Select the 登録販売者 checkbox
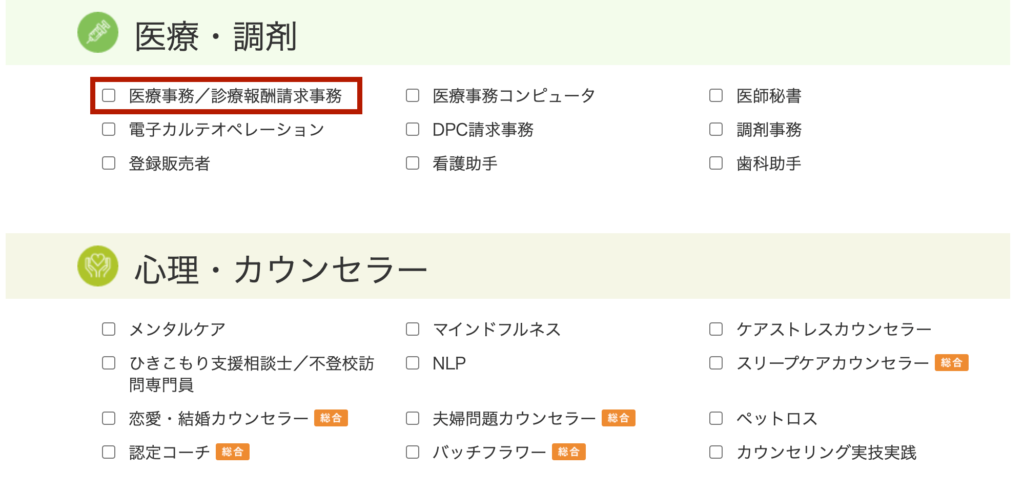The width and height of the screenshot is (1024, 492). pyautogui.click(x=109, y=163)
